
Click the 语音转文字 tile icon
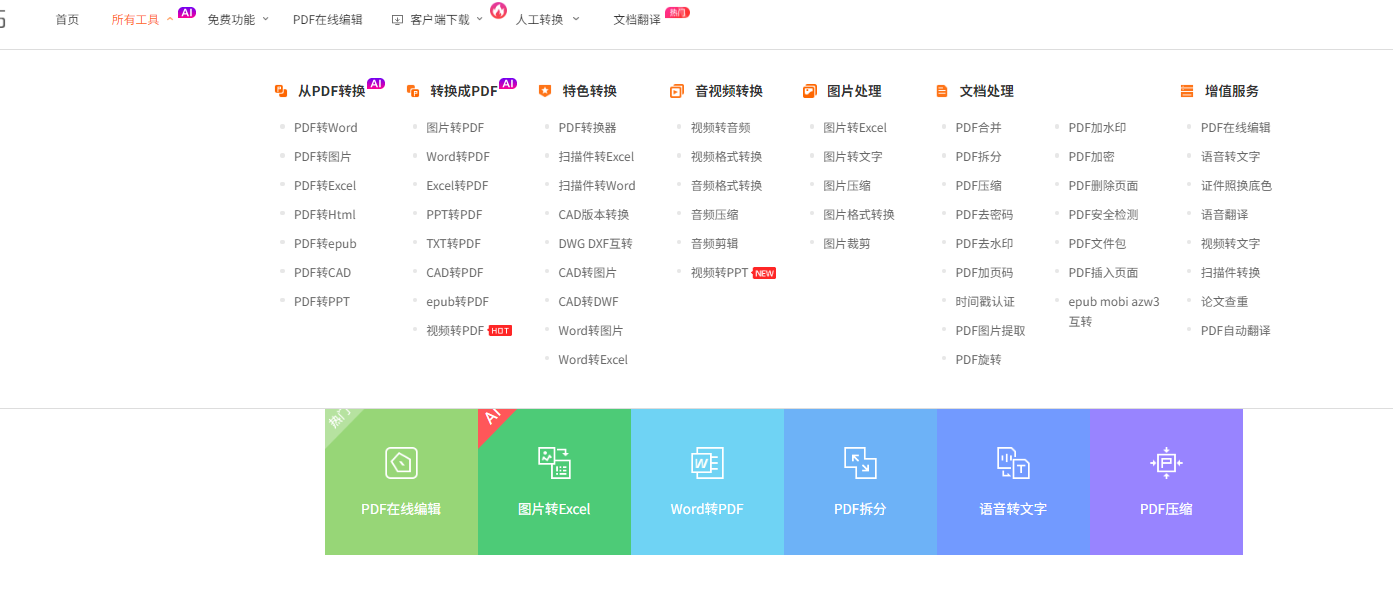click(1013, 463)
